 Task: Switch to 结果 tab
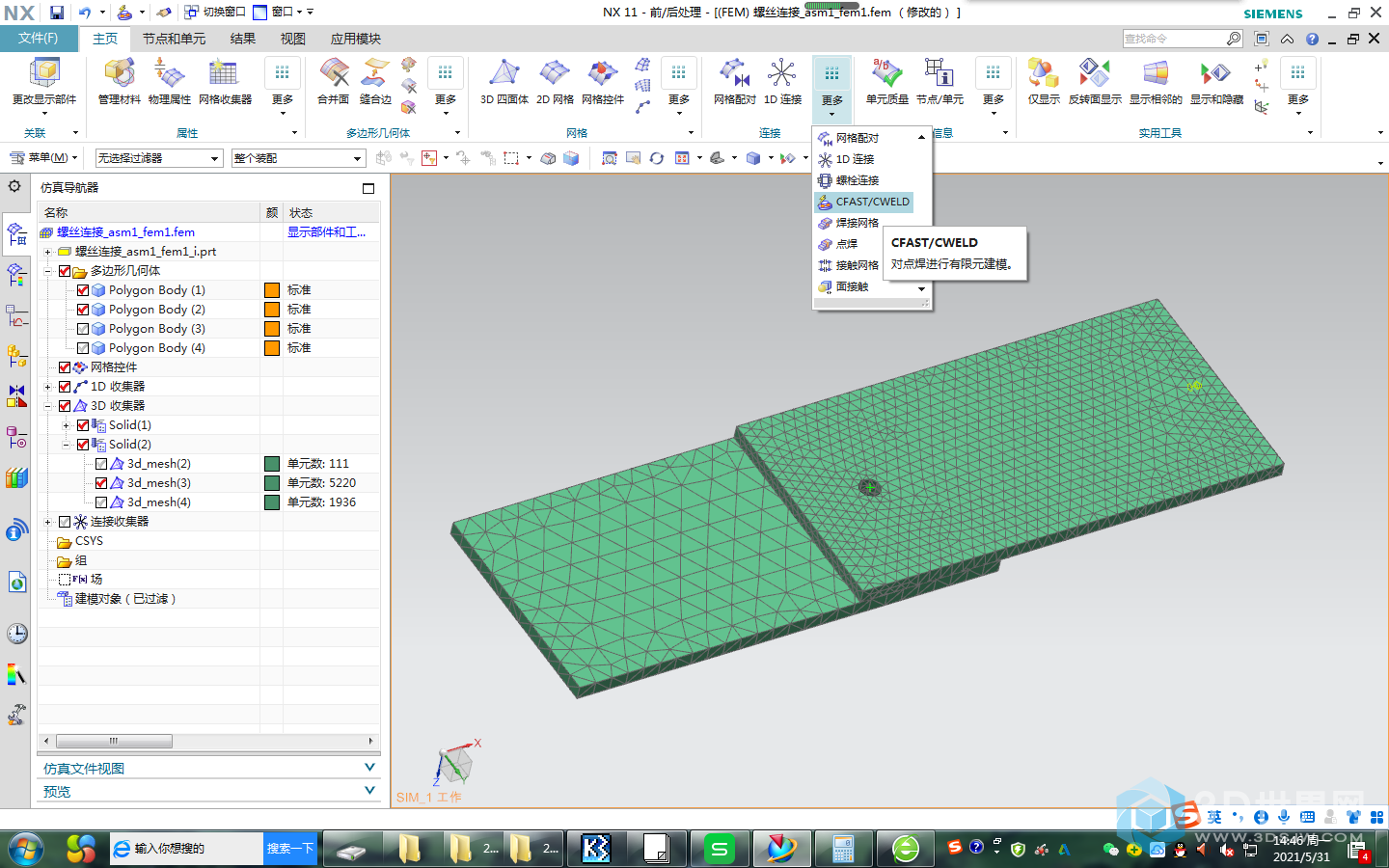(243, 39)
